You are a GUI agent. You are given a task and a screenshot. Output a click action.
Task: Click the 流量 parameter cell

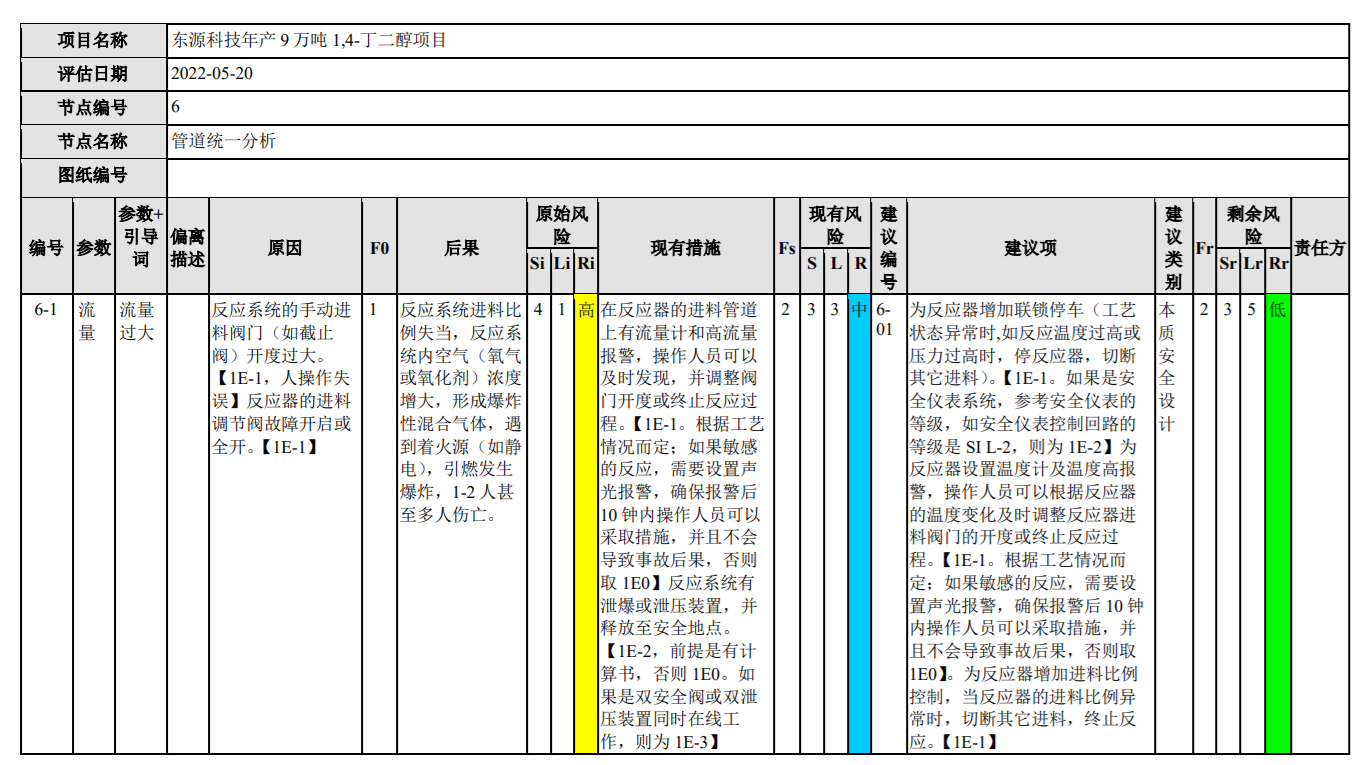click(x=94, y=523)
